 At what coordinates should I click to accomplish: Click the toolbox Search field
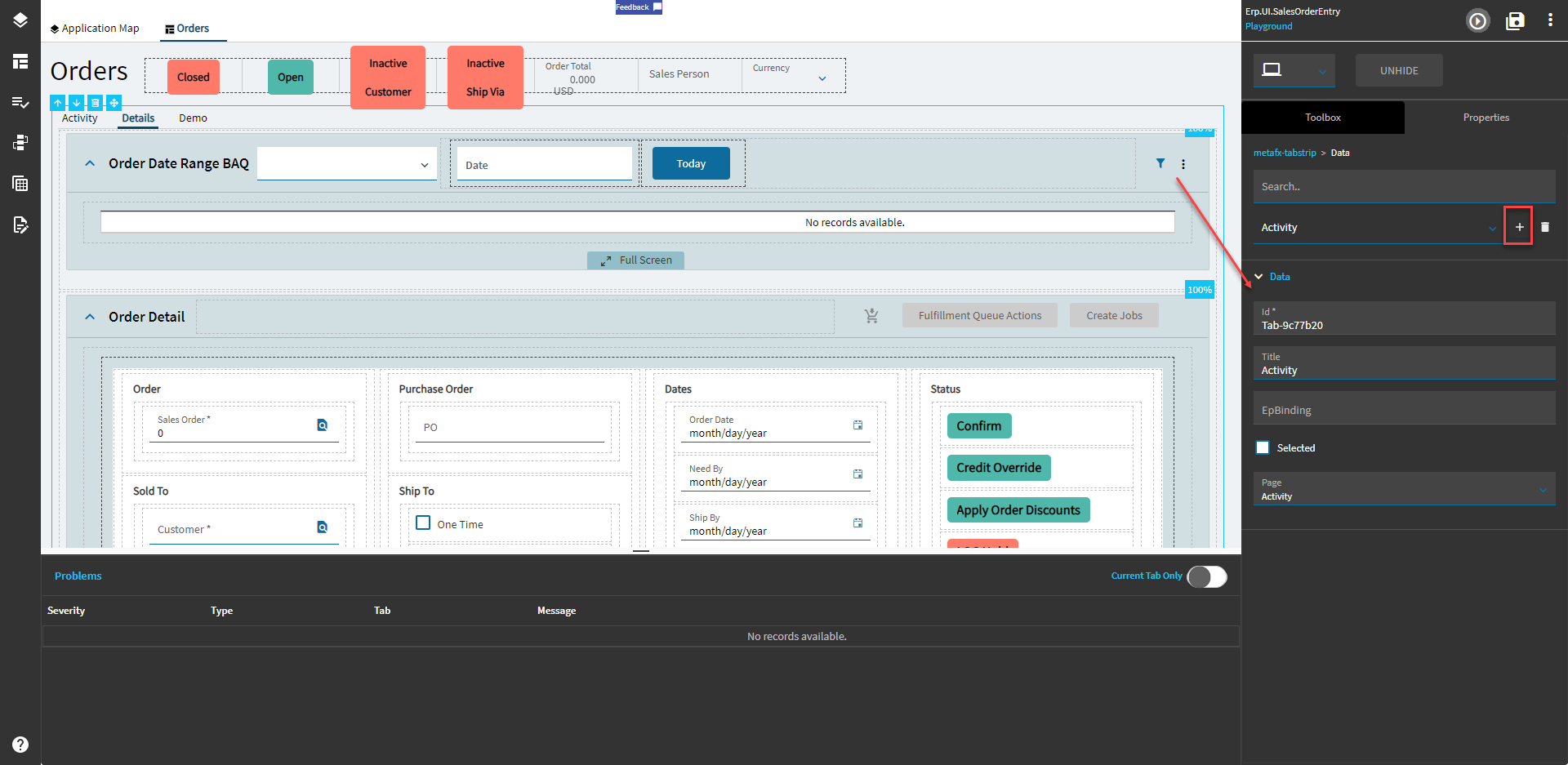tap(1404, 186)
